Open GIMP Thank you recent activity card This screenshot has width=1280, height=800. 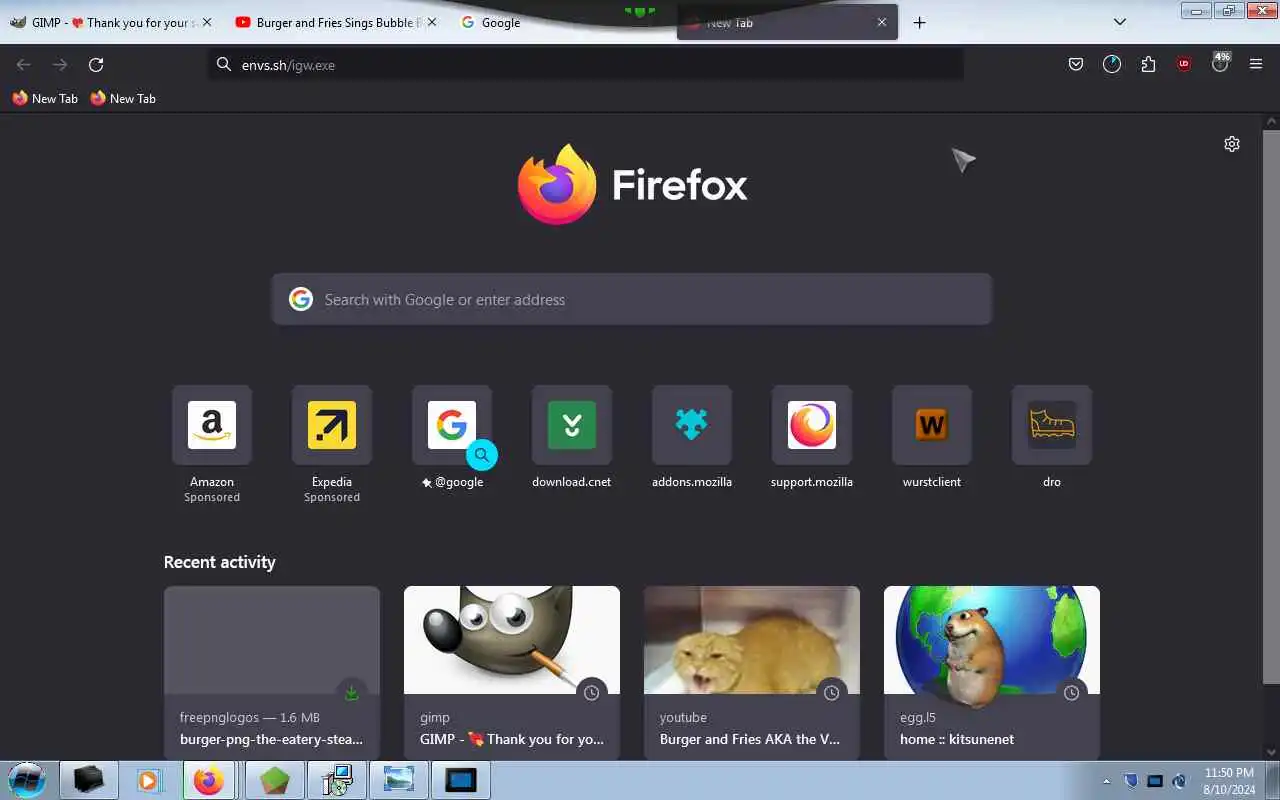coord(512,672)
